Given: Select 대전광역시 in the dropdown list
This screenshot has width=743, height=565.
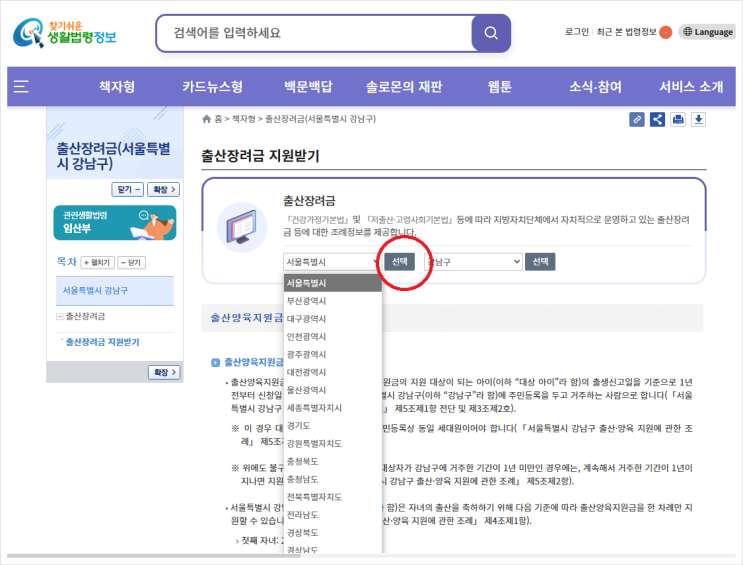Looking at the screenshot, I should tap(333, 372).
